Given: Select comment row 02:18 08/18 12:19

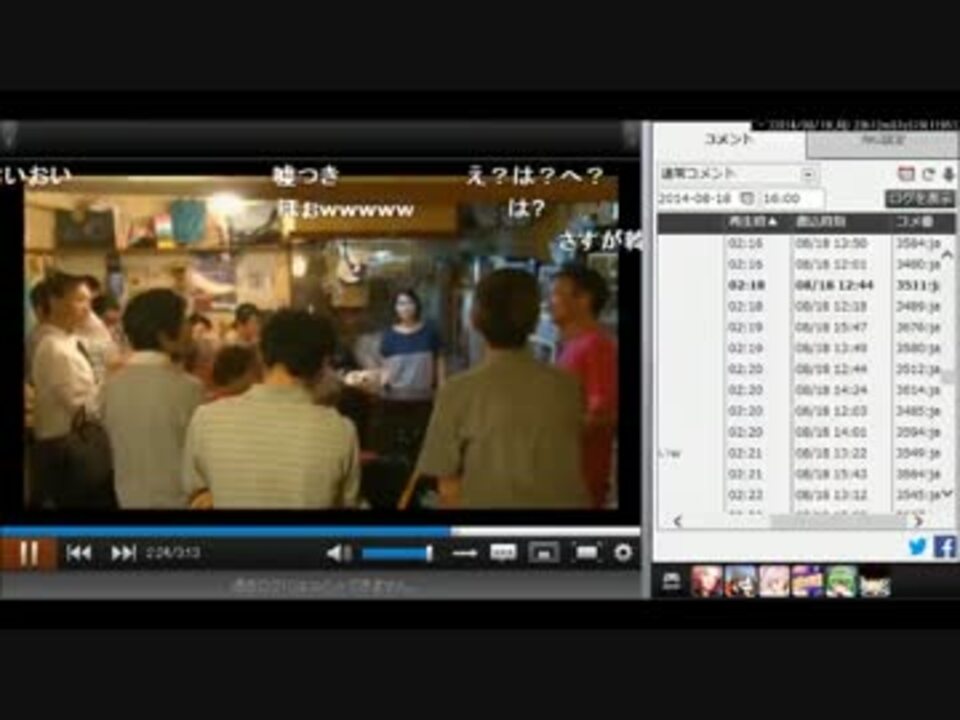Looking at the screenshot, I should coord(799,306).
